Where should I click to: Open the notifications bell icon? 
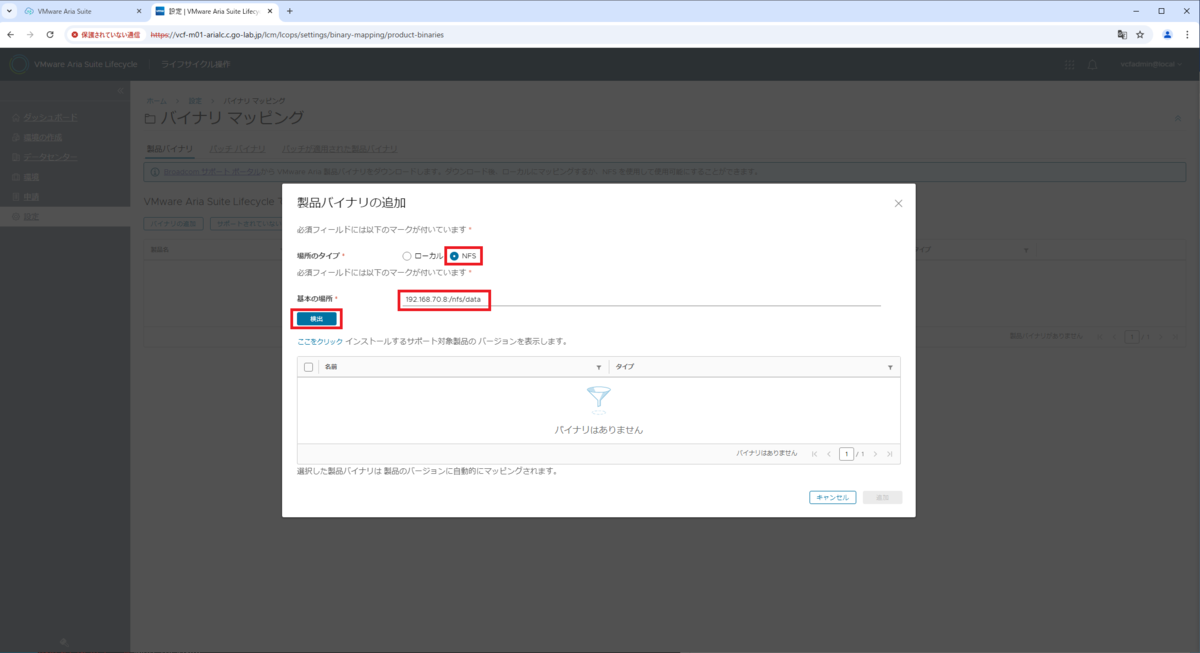(1093, 64)
